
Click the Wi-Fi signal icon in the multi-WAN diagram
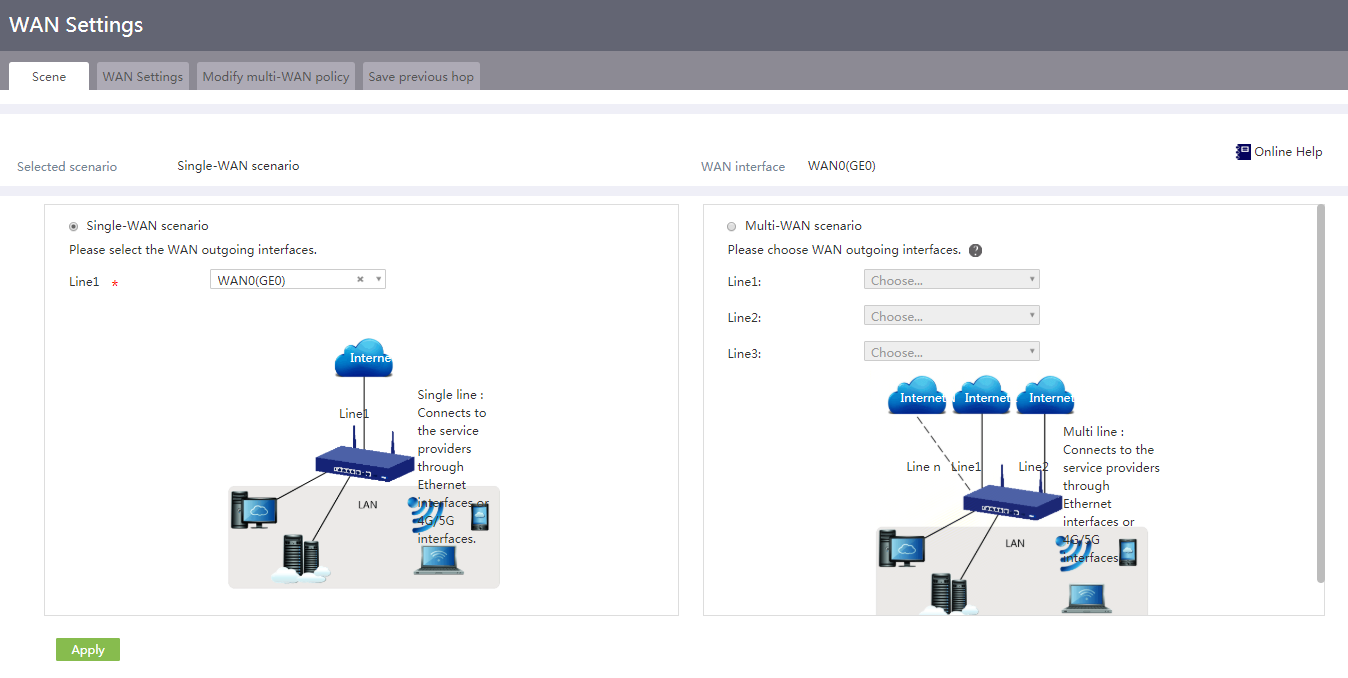(x=1075, y=552)
